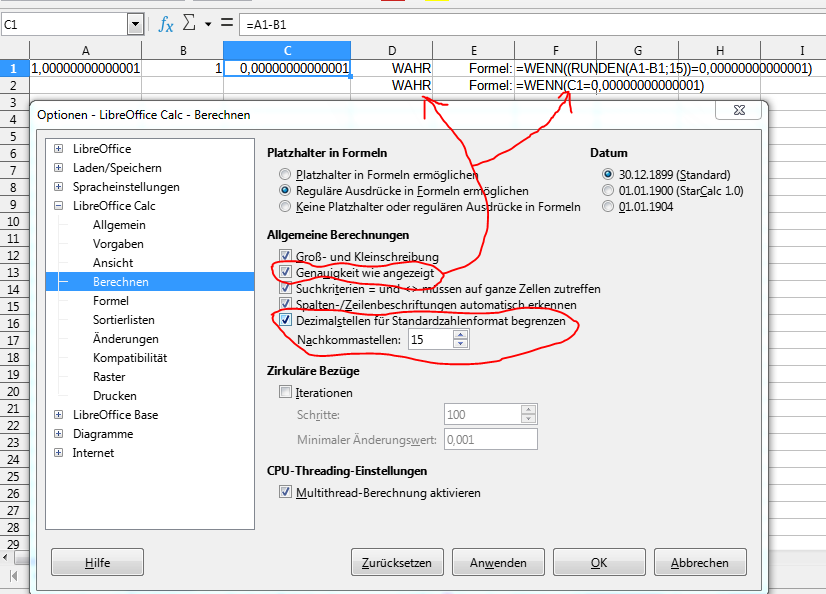
Task: Open the Function Wizard fx icon
Action: [166, 24]
